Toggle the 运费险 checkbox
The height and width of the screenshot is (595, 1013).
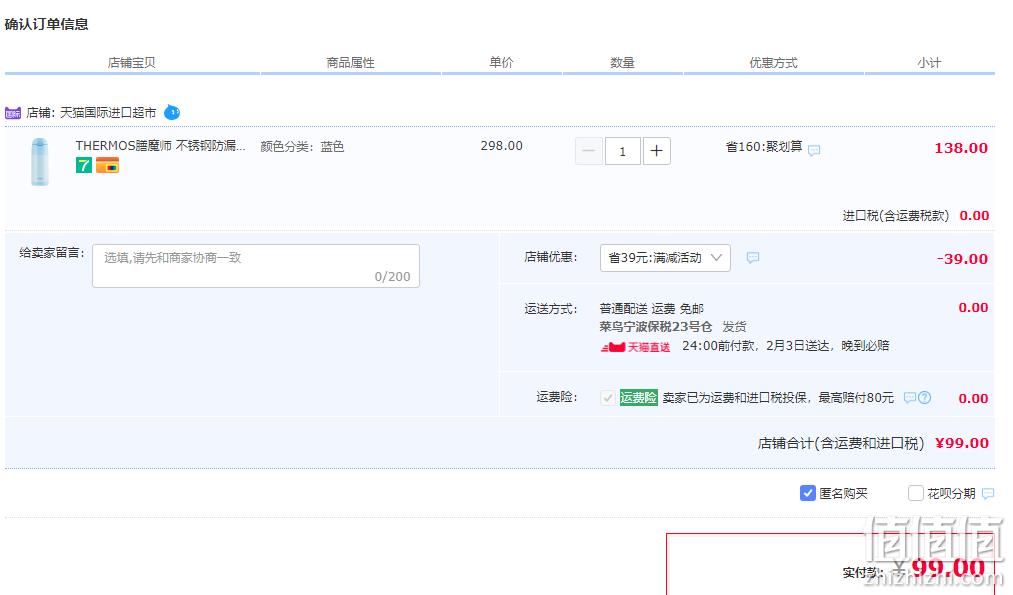[607, 397]
